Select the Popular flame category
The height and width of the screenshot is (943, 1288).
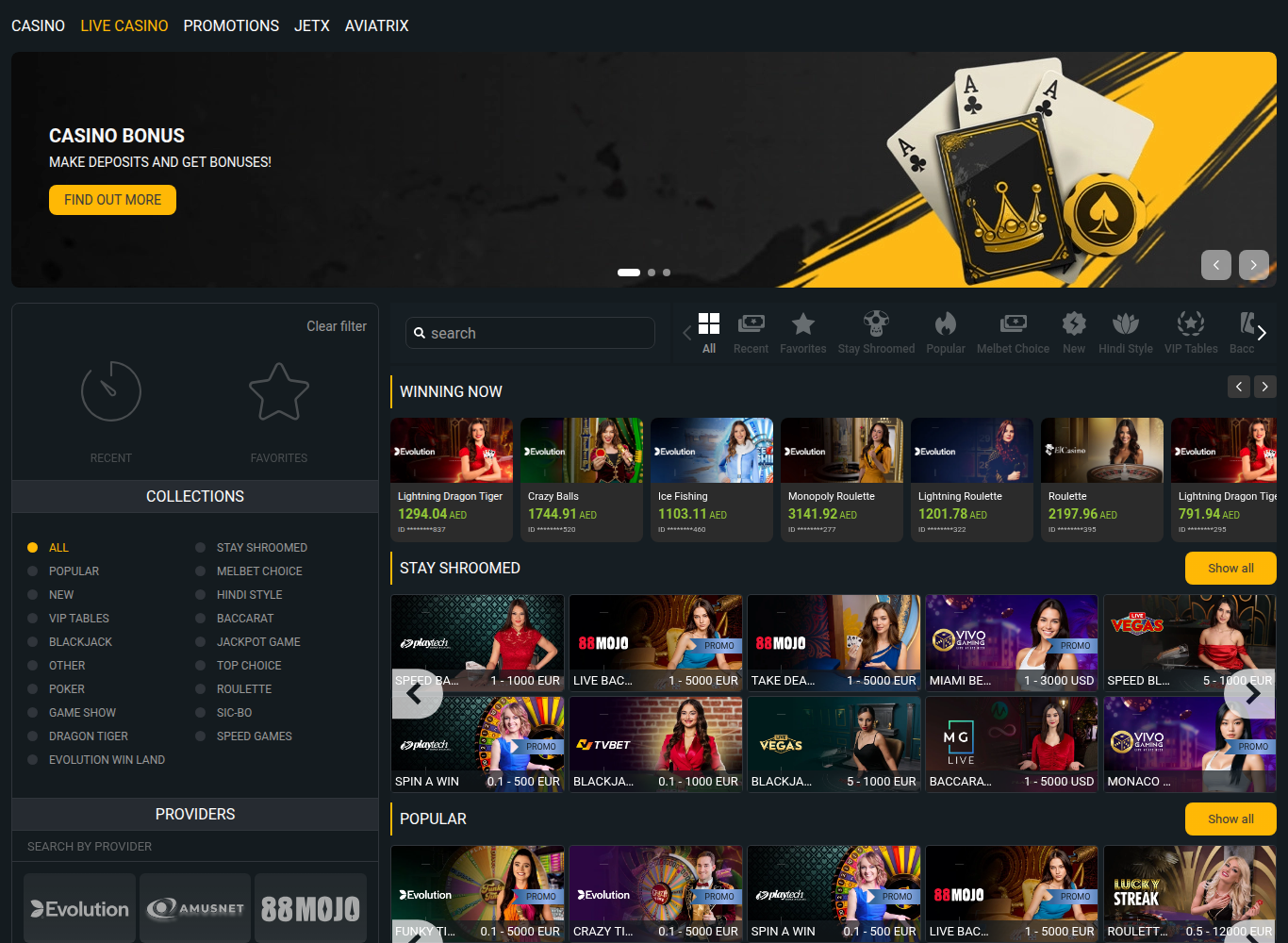tap(945, 333)
